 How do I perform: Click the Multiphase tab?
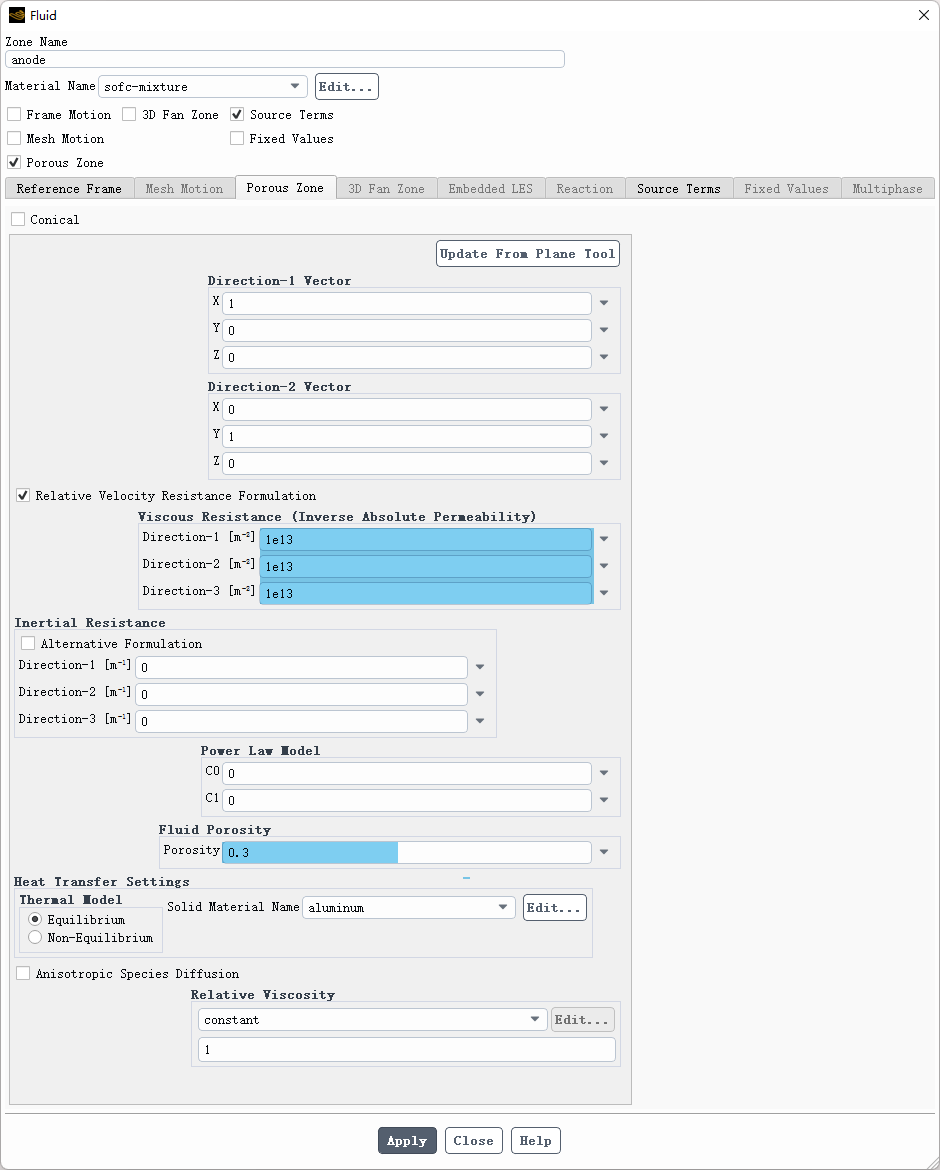(888, 189)
